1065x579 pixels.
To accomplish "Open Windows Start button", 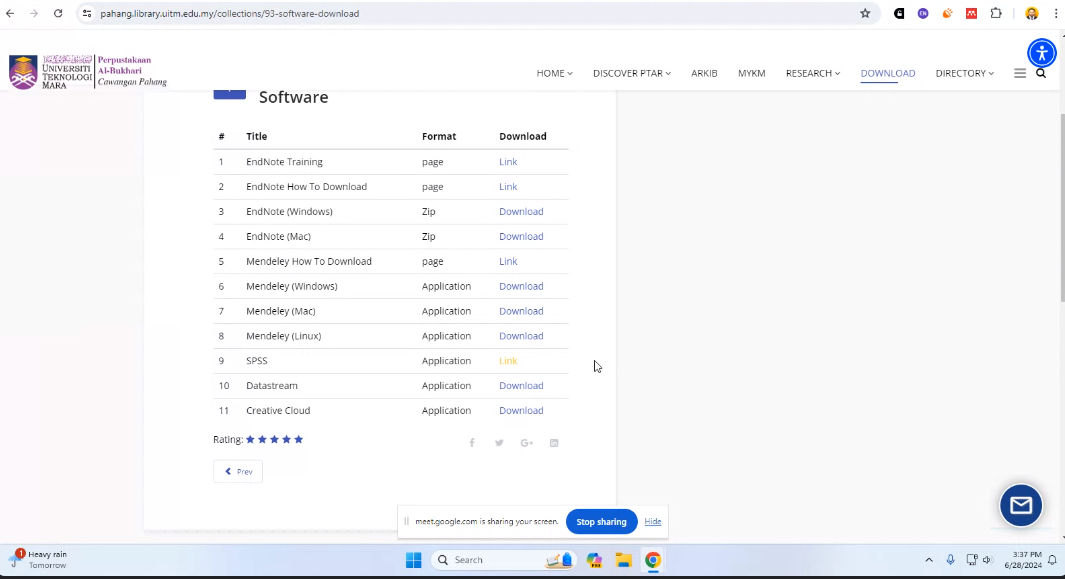I will (x=413, y=560).
